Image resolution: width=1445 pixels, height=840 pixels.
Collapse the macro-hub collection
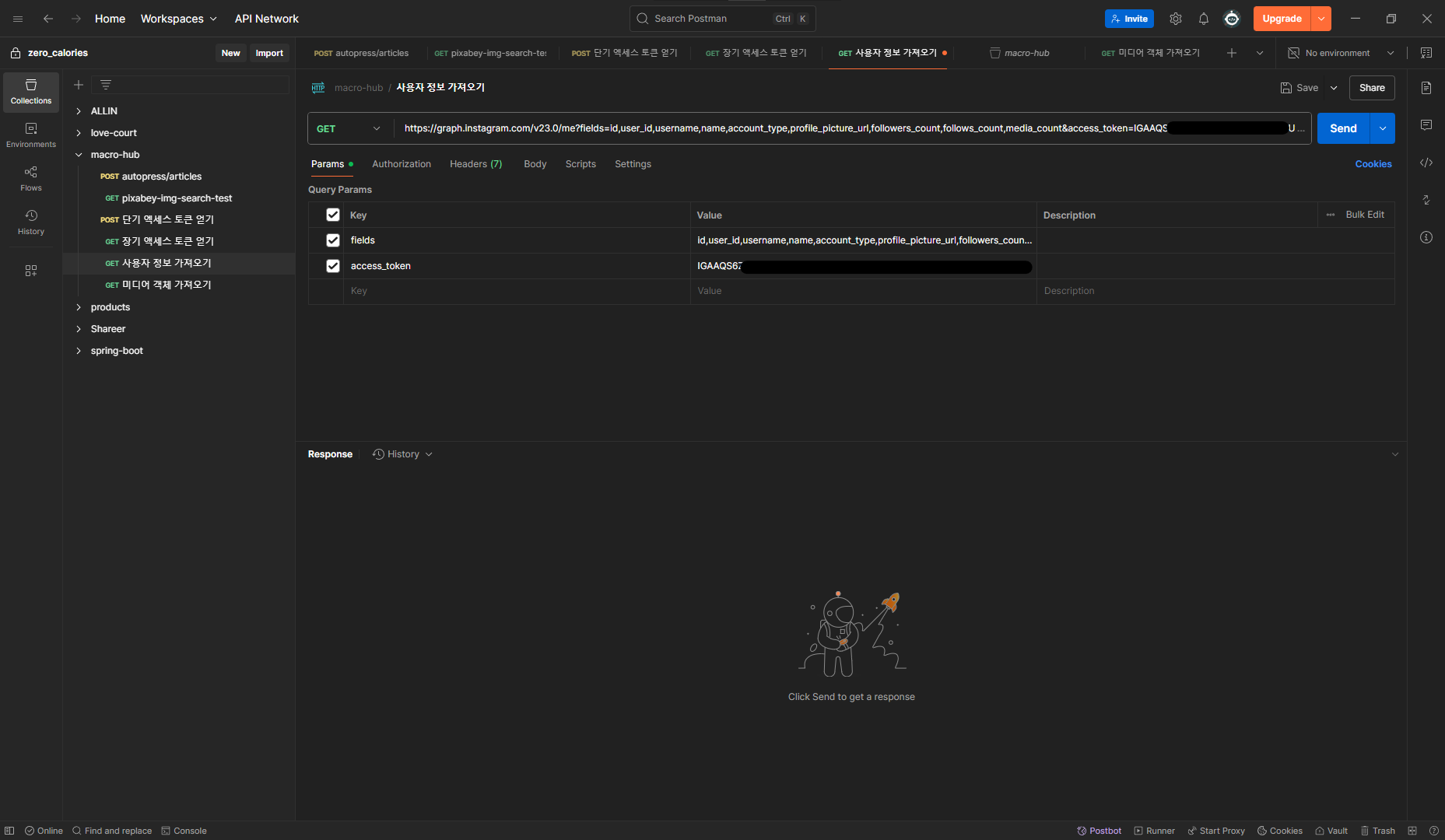(x=79, y=155)
